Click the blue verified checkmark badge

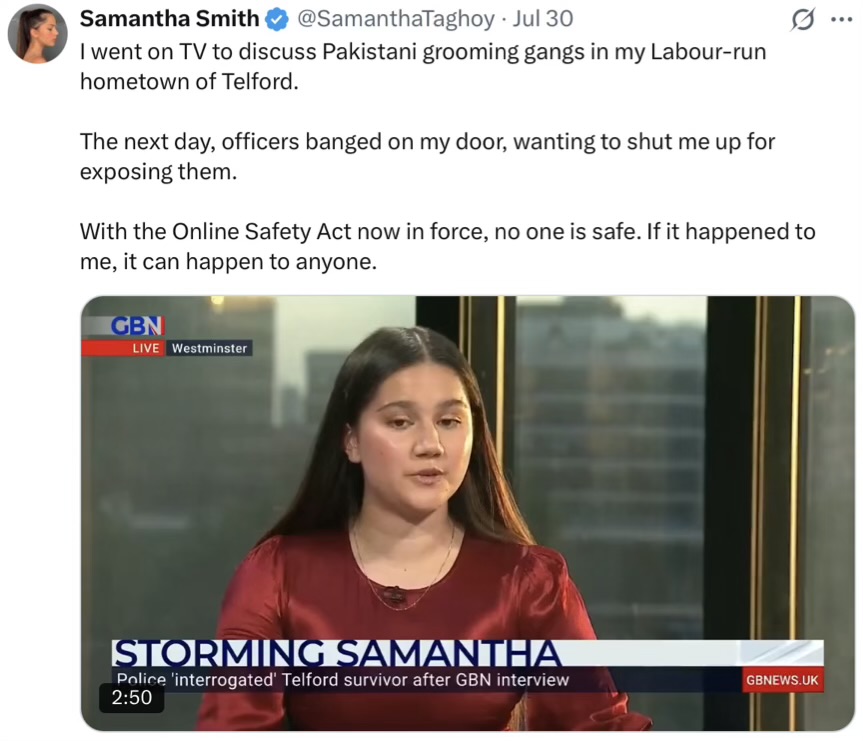coord(277,20)
